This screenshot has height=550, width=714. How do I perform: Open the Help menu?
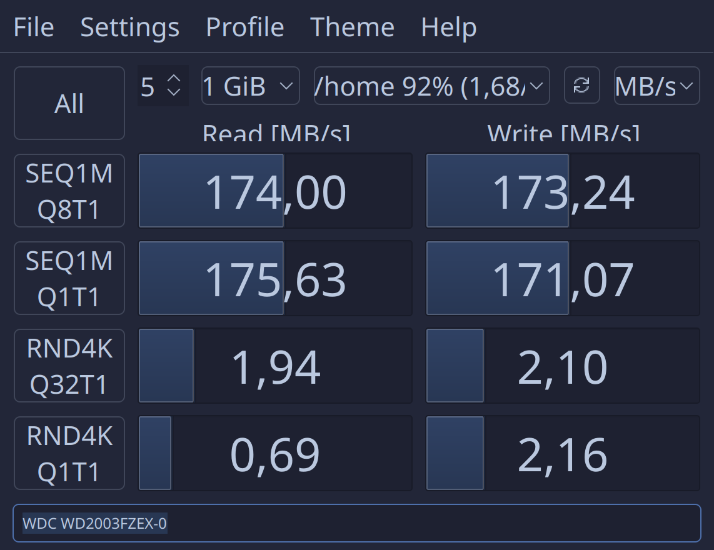449,27
